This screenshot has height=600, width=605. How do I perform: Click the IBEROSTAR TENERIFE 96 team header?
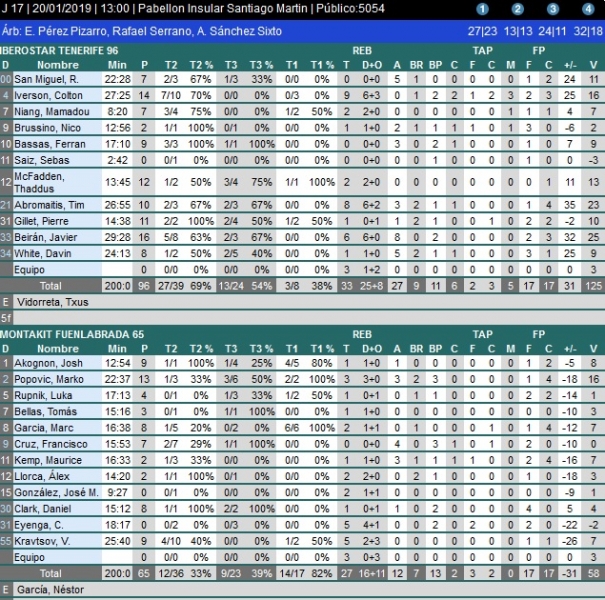pos(59,51)
